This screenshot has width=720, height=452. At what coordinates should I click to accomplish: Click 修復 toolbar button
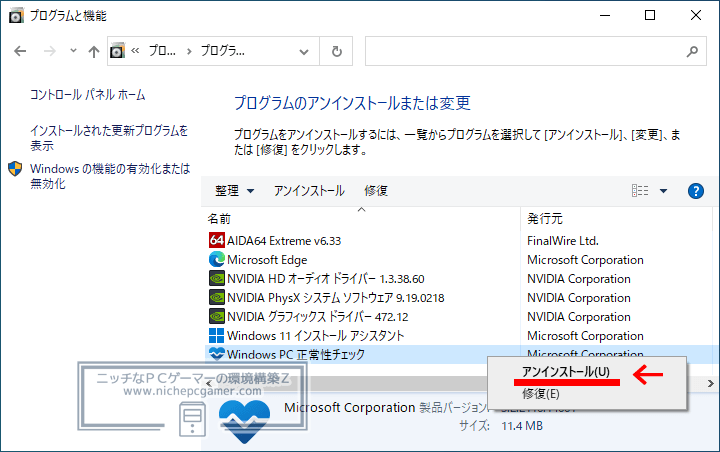click(376, 191)
